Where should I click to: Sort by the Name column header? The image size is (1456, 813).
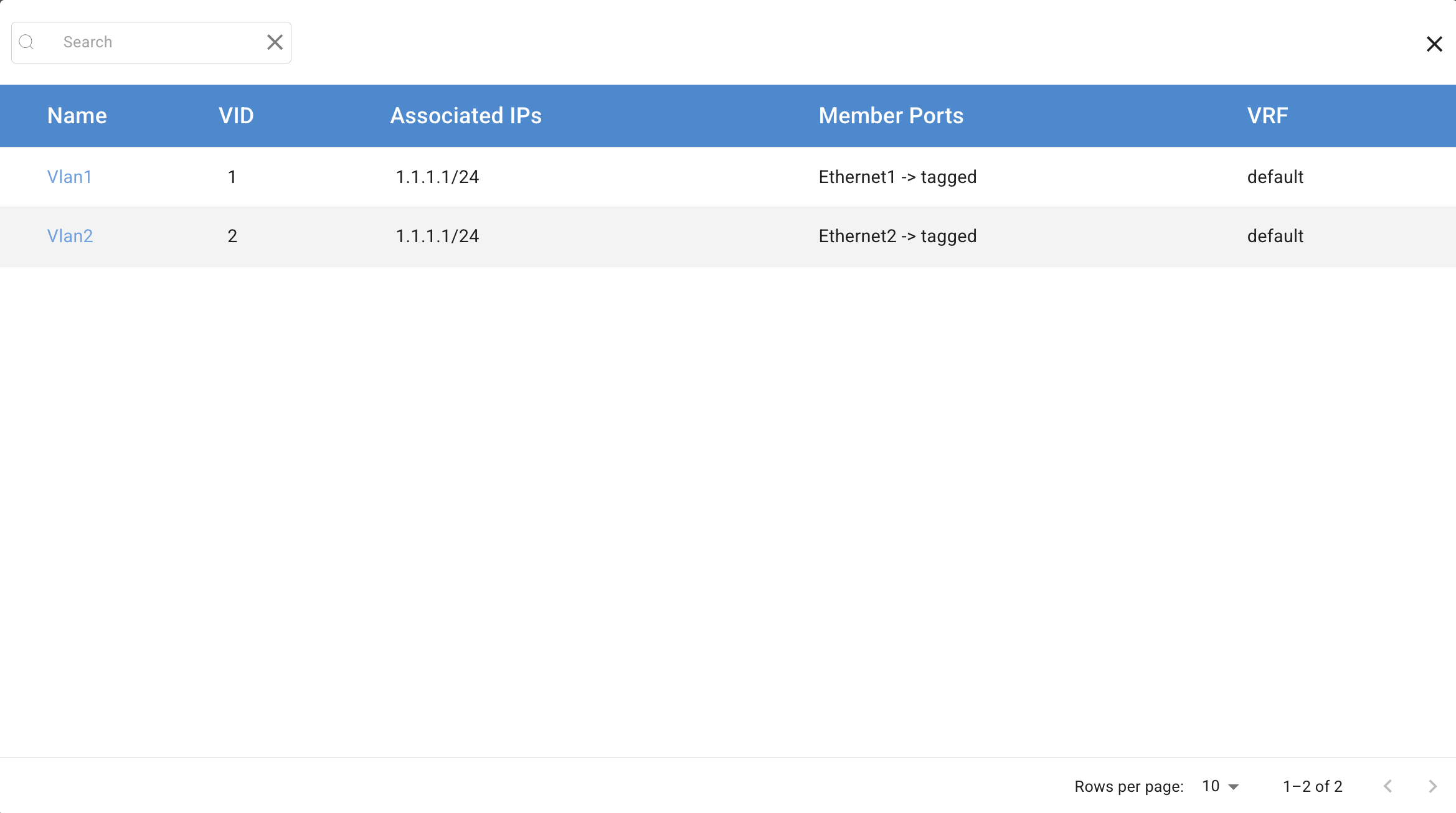coord(77,116)
